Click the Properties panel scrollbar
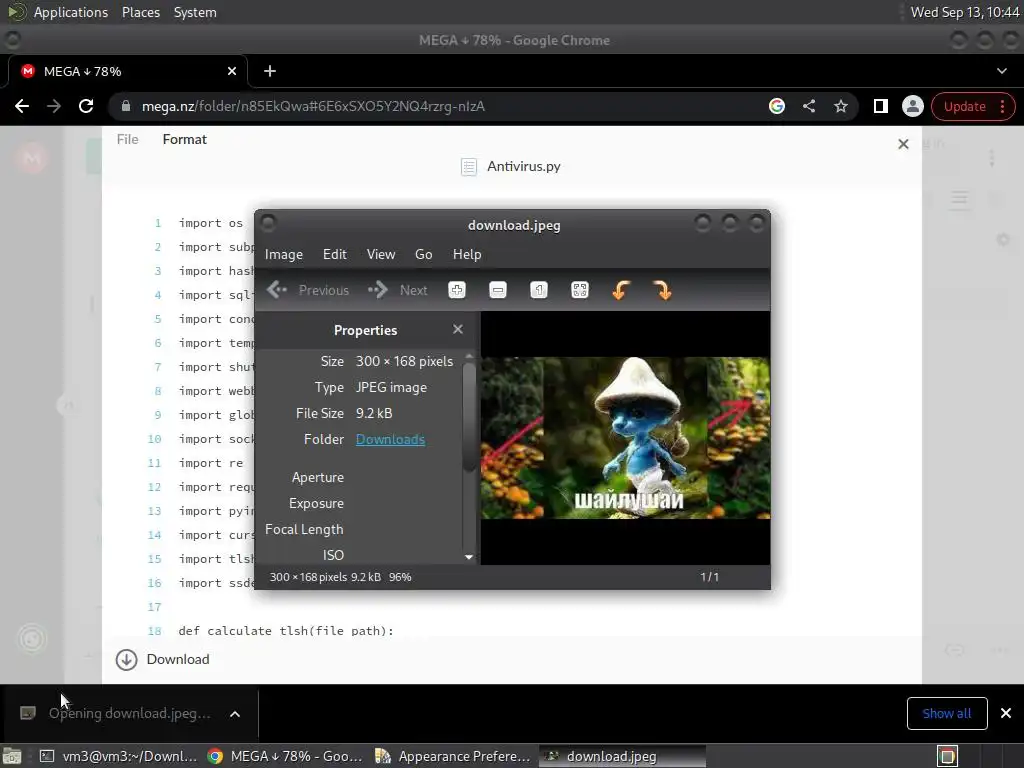1024x768 pixels. [469, 415]
